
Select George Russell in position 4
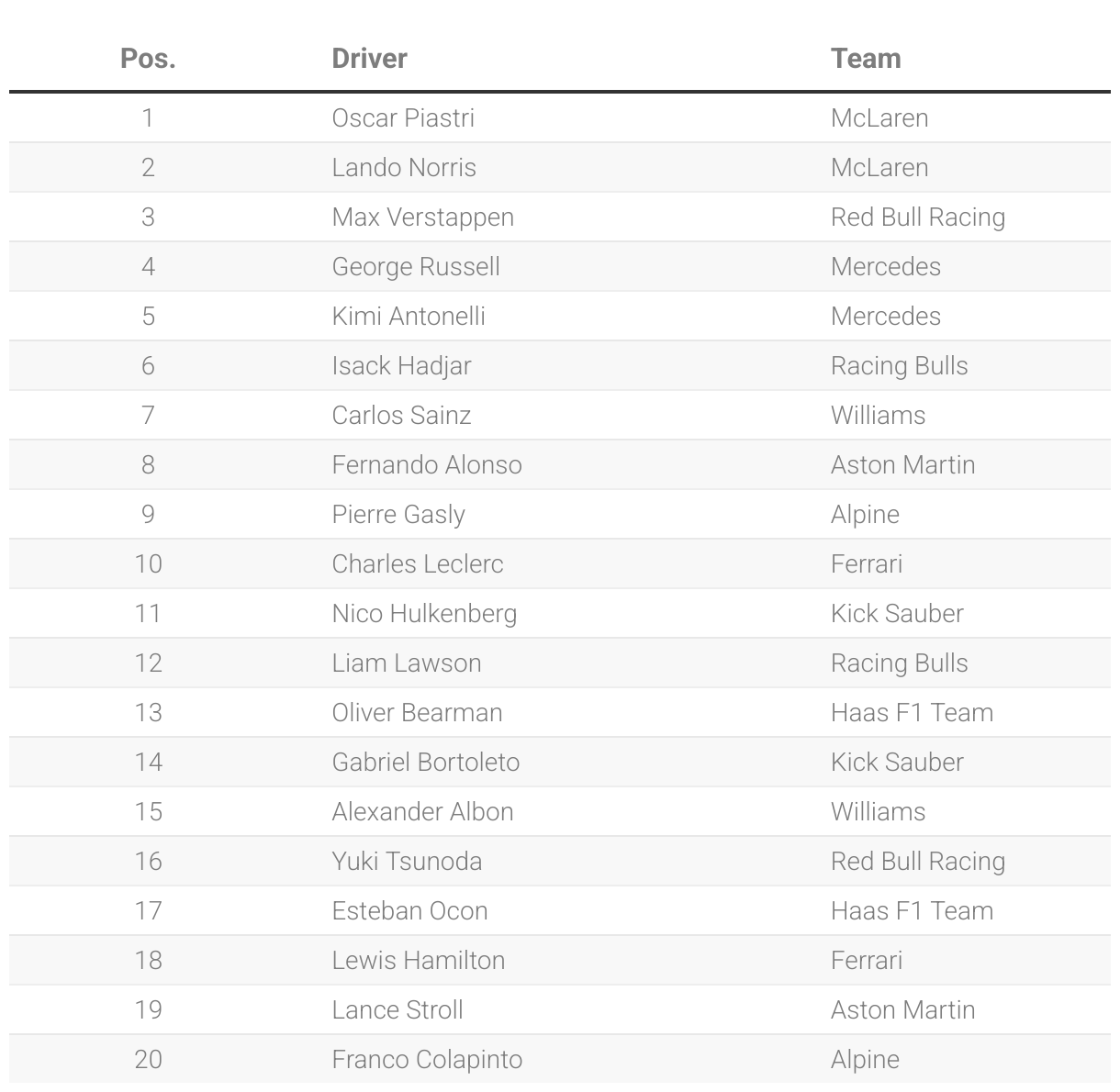click(x=416, y=267)
